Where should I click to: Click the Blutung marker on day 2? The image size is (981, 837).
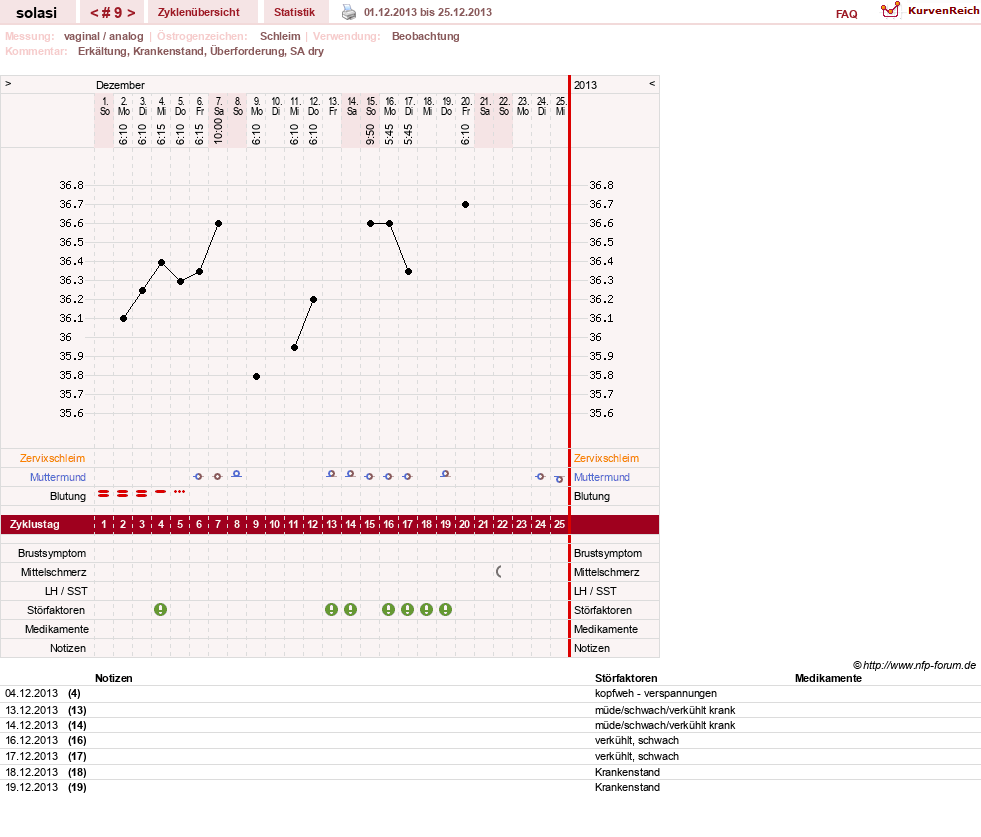[x=123, y=494]
